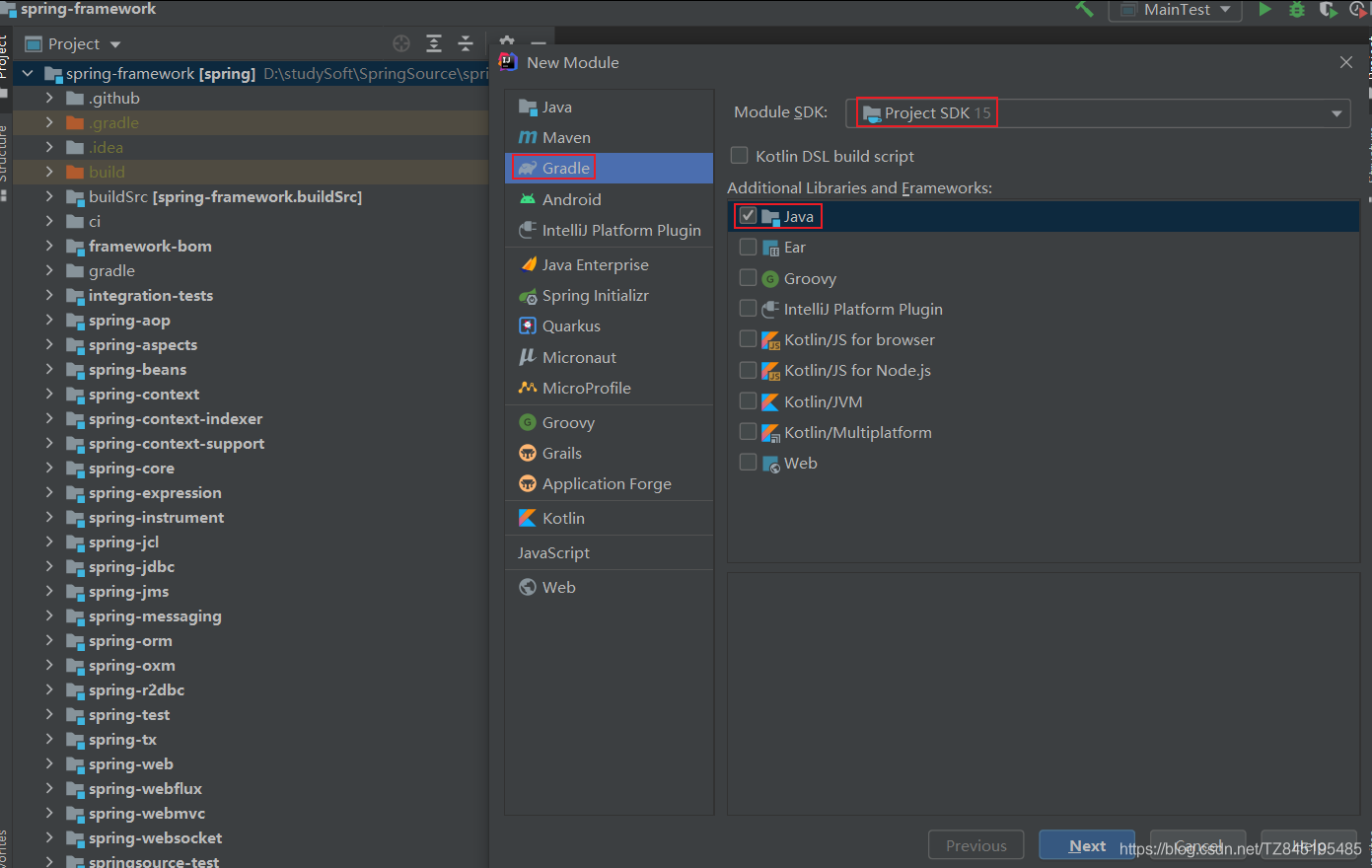The width and height of the screenshot is (1372, 868).
Task: Enable Kotlin DSL build script checkbox
Action: coord(739,155)
